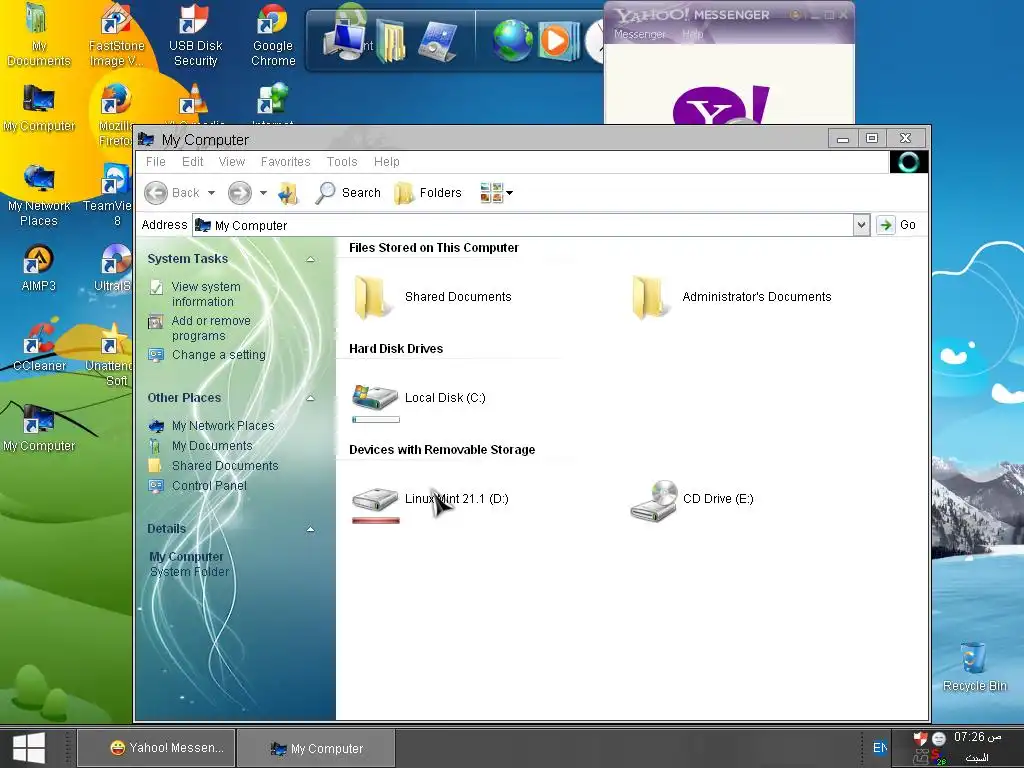Select AIMP3 desktop shortcut
The image size is (1024, 768).
[39, 268]
